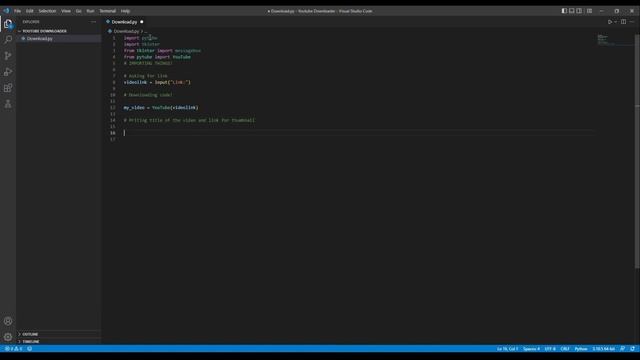Open the Testing flask icon view
Image resolution: width=640 pixels, height=360 pixels.
8,104
